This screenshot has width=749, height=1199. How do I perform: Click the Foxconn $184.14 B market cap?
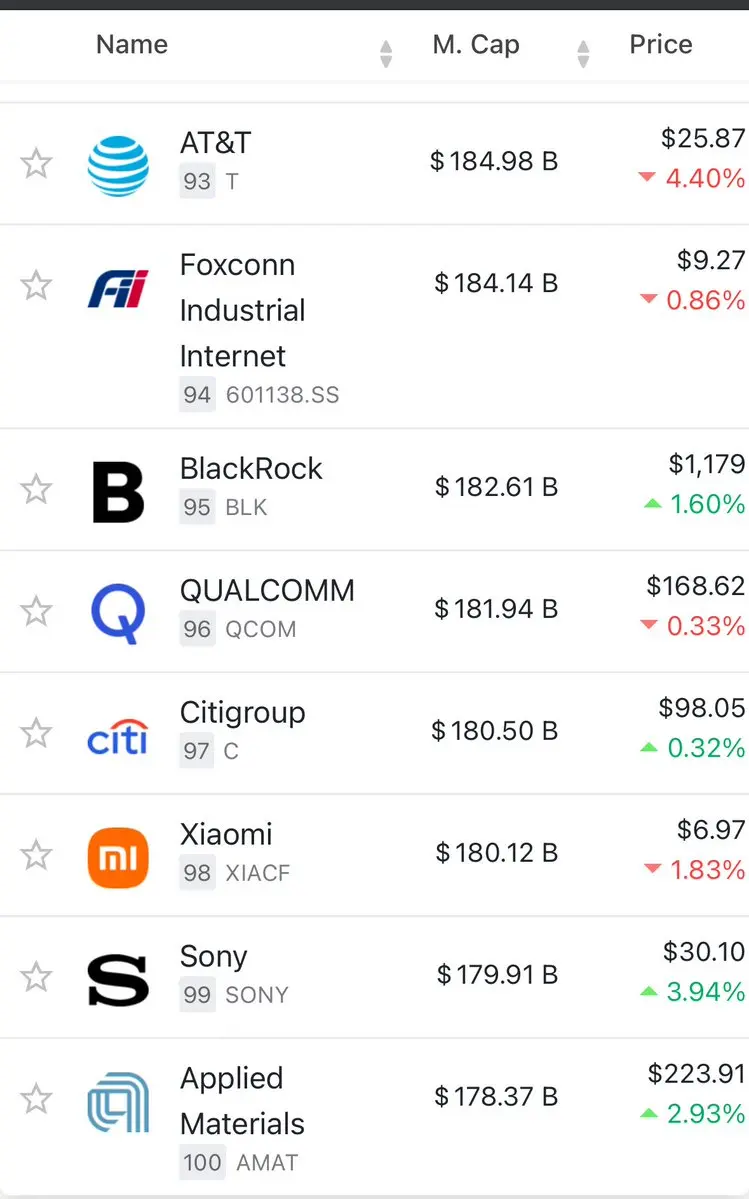(x=496, y=283)
